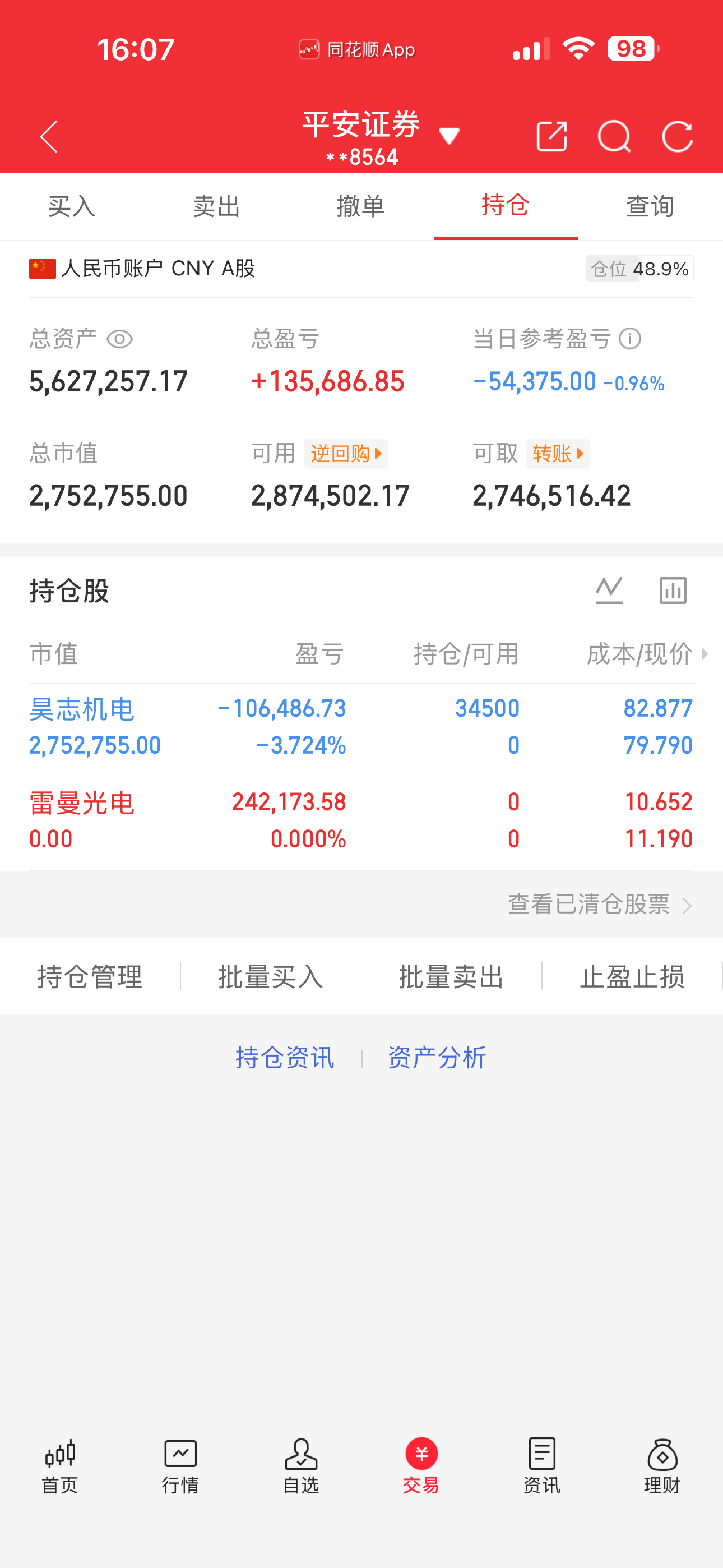Tap 可用 value 2,874,502.17
This screenshot has width=723, height=1568.
330,496
